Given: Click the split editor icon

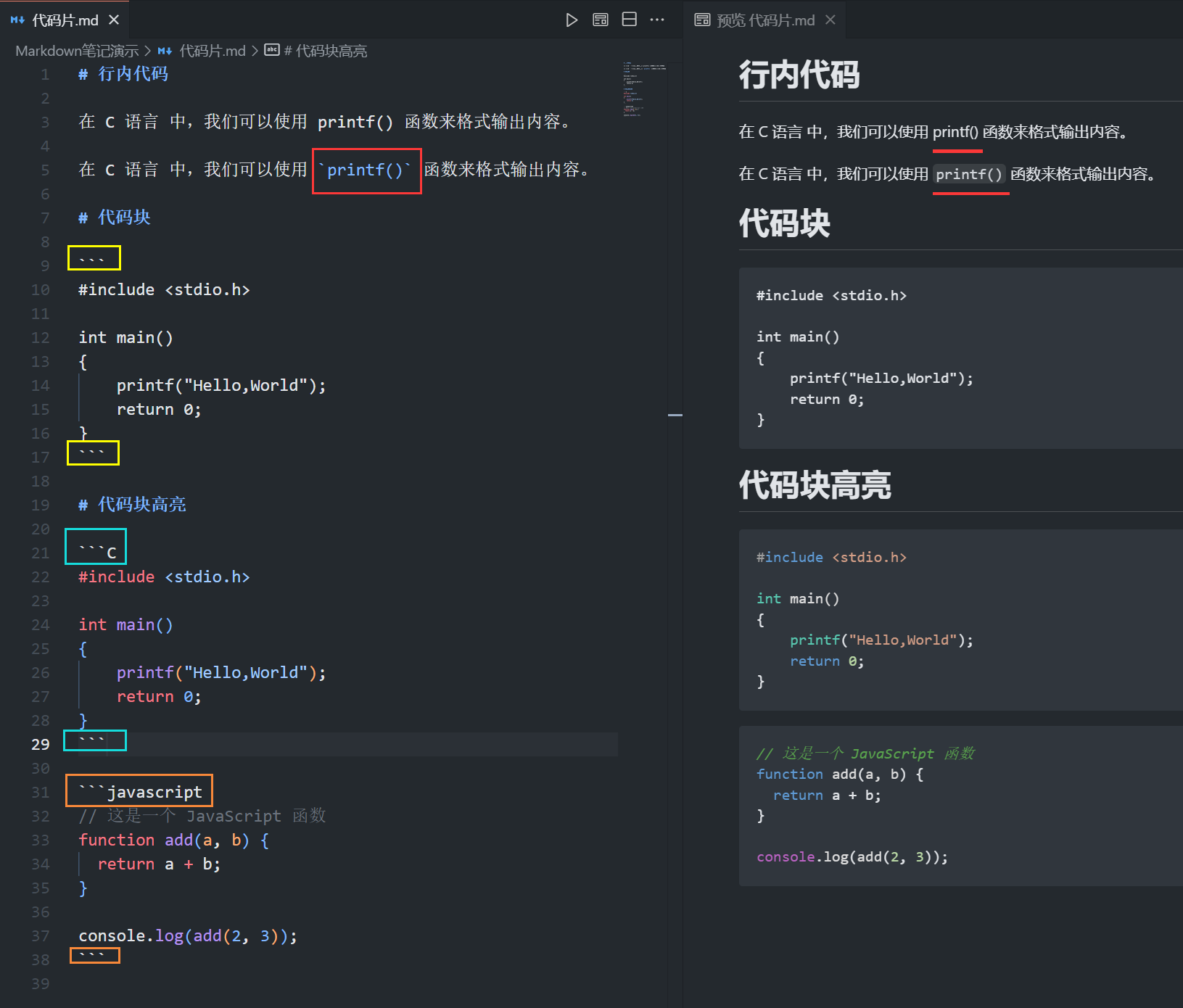Looking at the screenshot, I should tap(630, 20).
